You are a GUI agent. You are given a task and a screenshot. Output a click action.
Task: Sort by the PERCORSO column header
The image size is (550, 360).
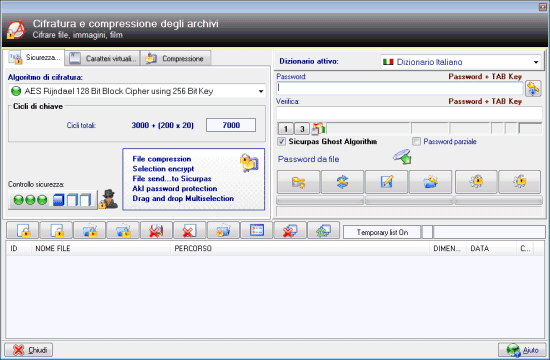[x=300, y=248]
